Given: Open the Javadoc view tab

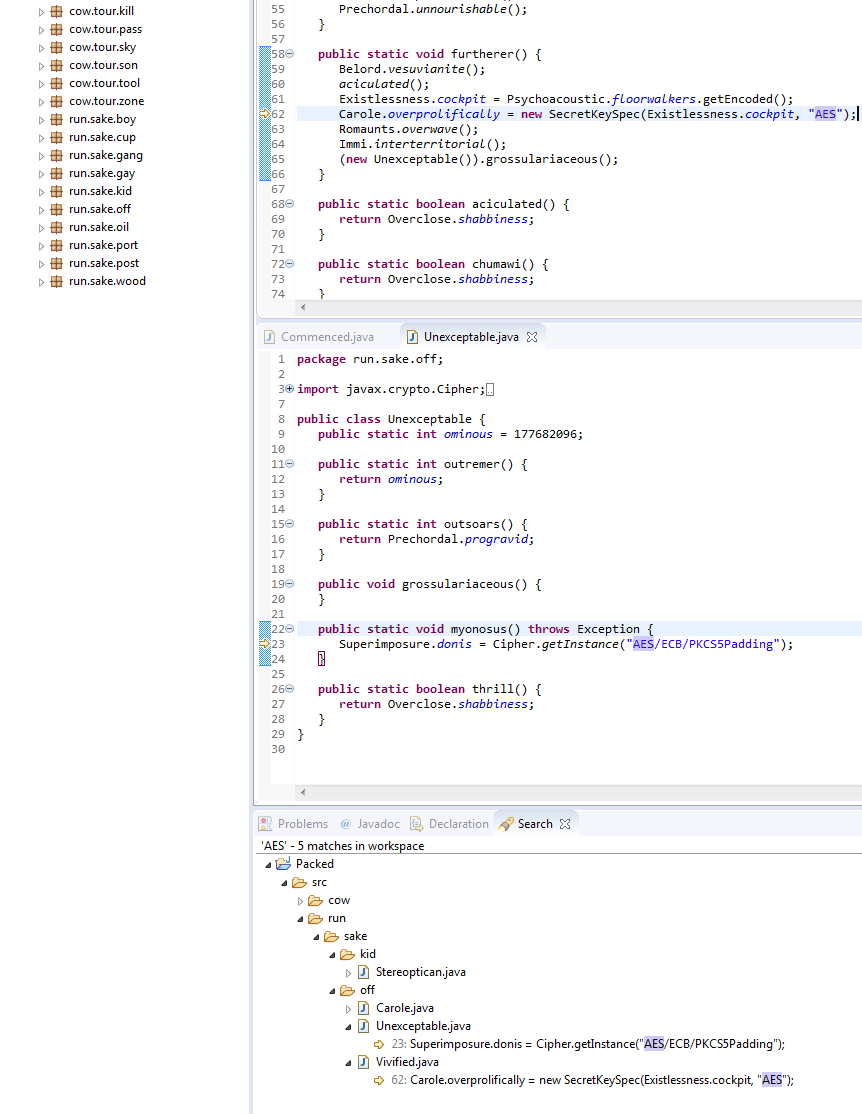Looking at the screenshot, I should pos(370,823).
